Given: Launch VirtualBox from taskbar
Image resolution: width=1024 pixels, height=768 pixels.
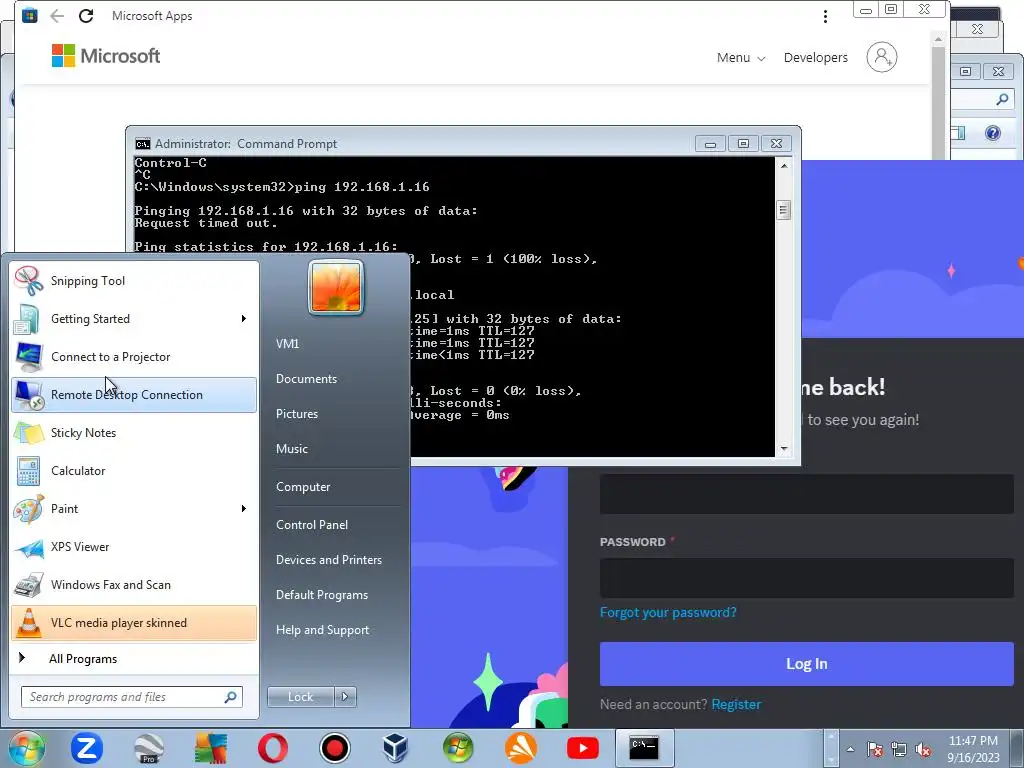Looking at the screenshot, I should click(396, 748).
